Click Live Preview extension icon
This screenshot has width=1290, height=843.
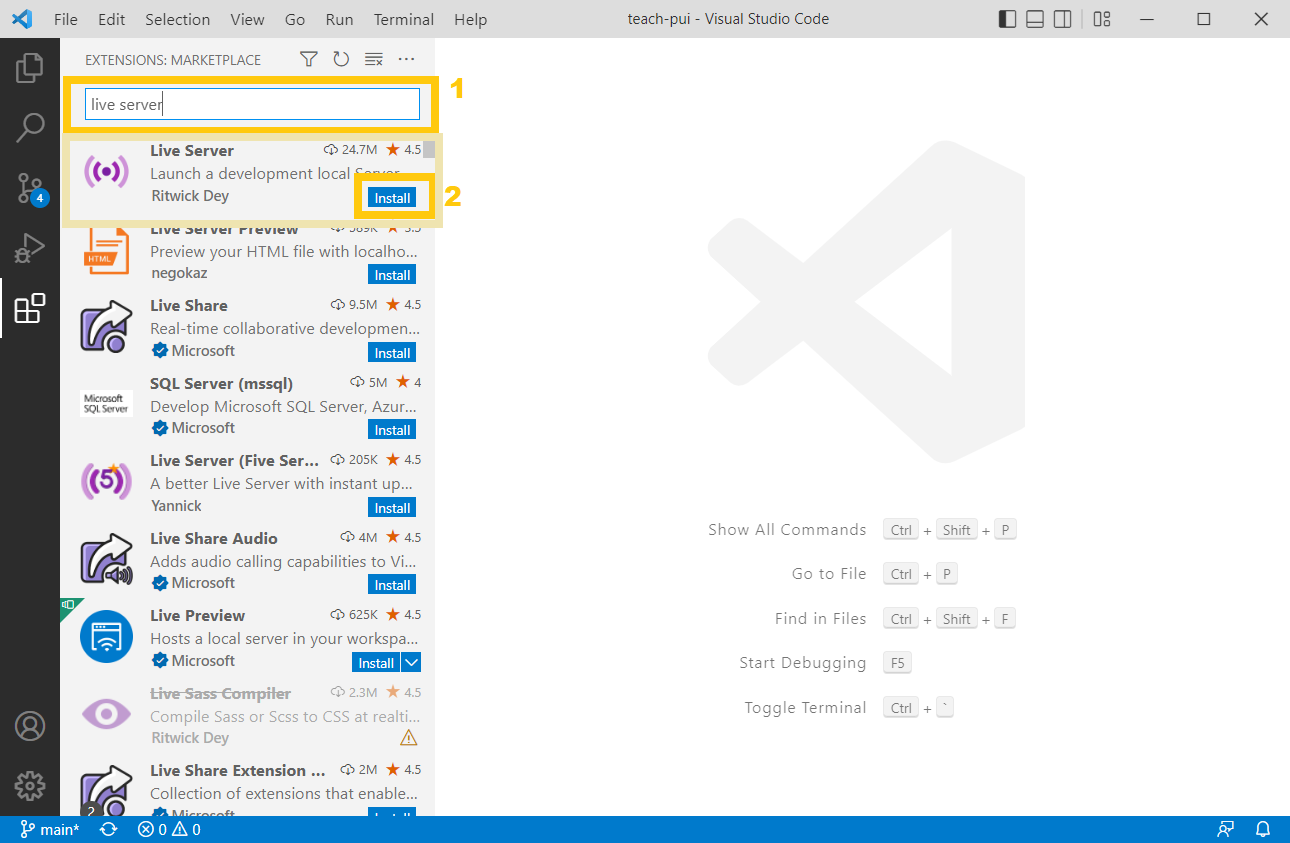pos(106,636)
